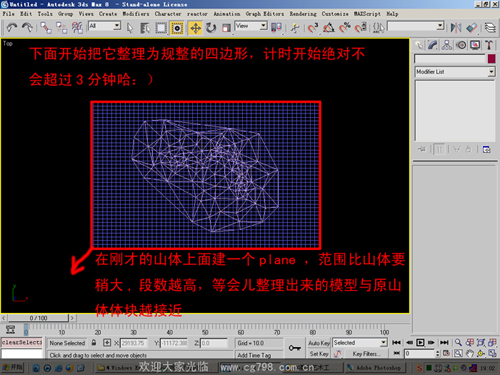Toggle the Angle Snap icon
Viewport: 500px width, 375px height.
point(329,28)
